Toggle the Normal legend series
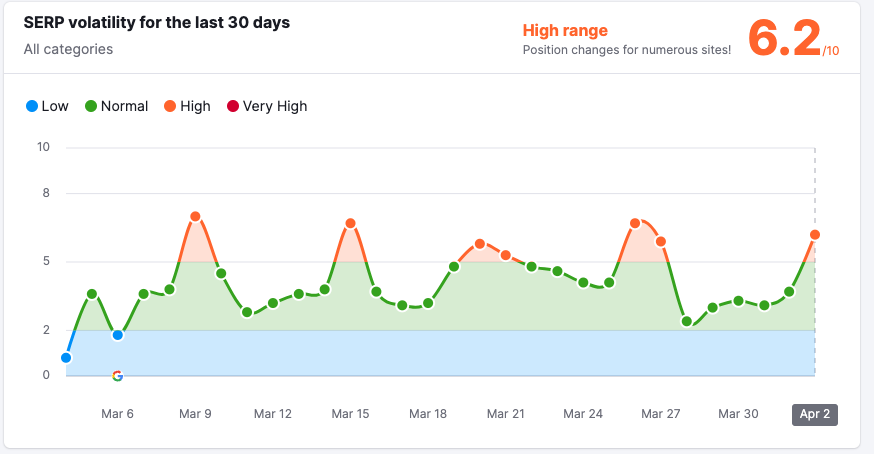Viewport: 874px width, 454px height. coord(116,106)
